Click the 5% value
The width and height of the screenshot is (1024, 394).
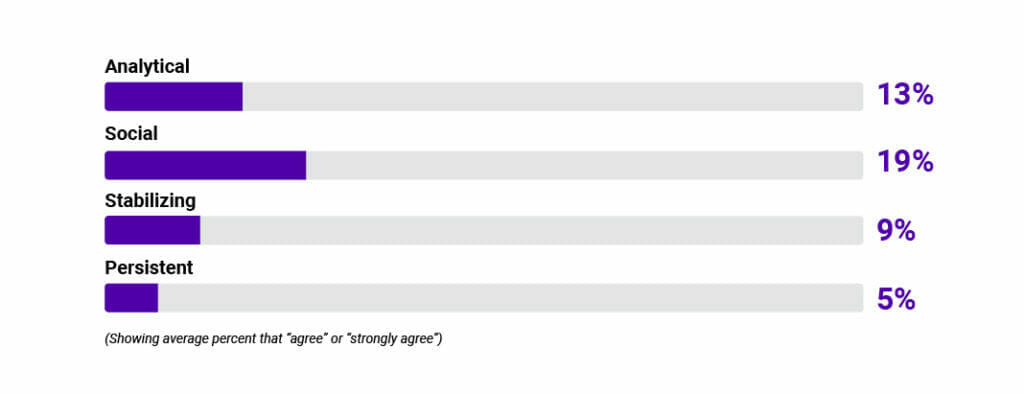(896, 299)
